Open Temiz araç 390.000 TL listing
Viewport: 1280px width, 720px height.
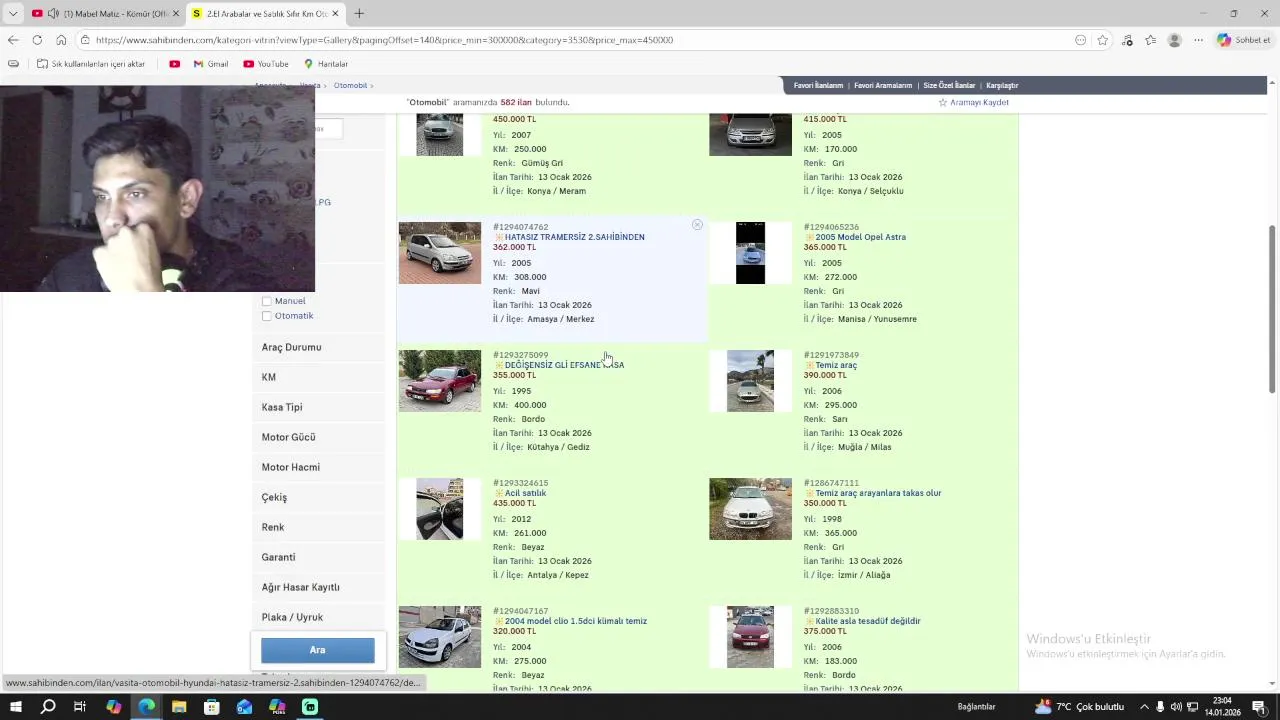pyautogui.click(x=836, y=365)
